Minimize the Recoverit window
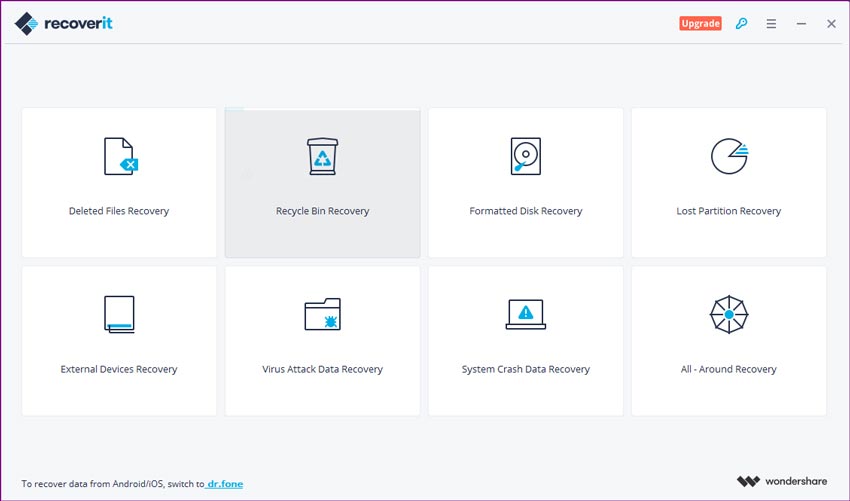Viewport: 850px width, 501px height. [x=801, y=23]
